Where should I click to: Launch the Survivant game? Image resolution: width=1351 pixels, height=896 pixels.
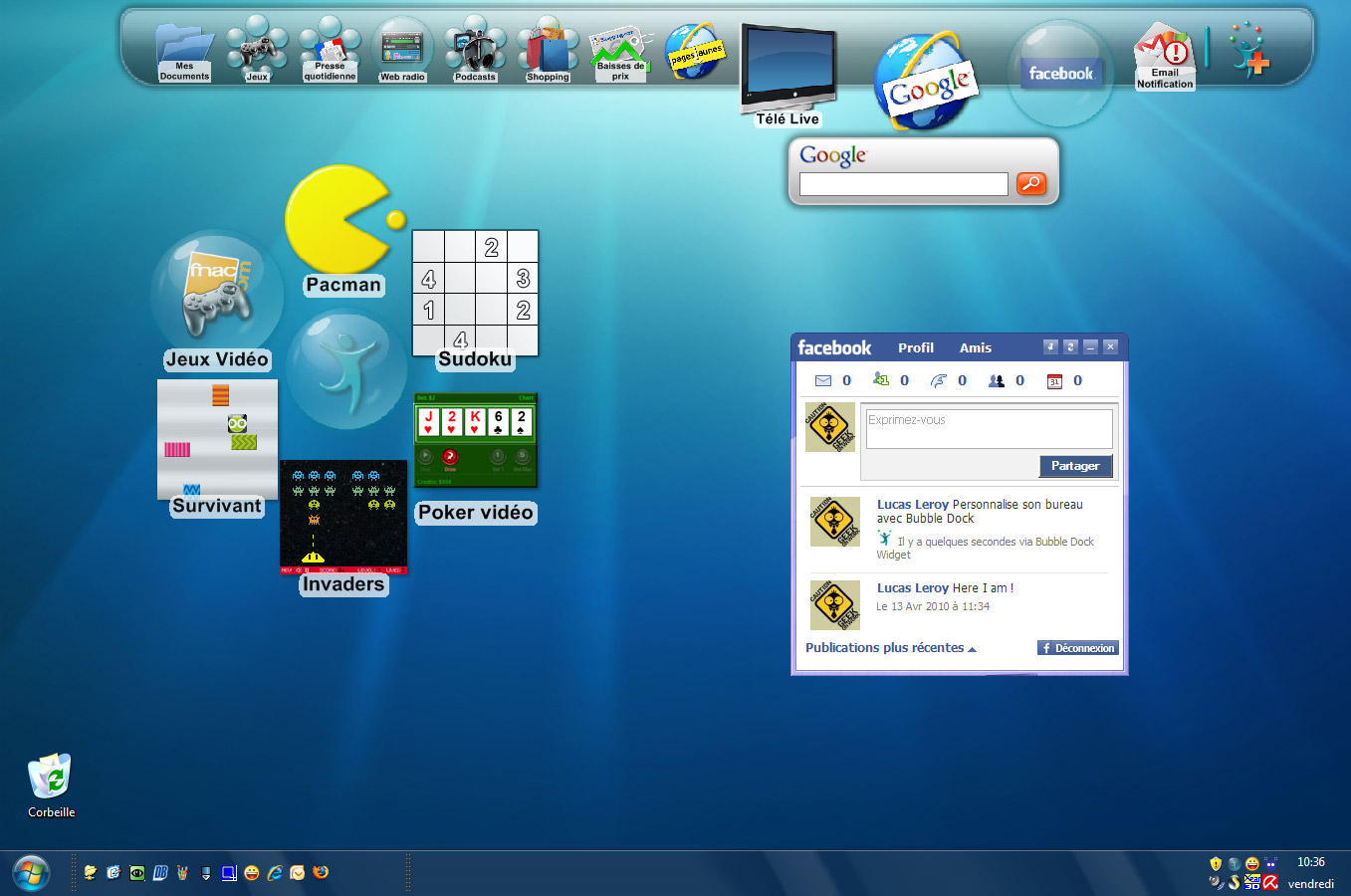[217, 447]
